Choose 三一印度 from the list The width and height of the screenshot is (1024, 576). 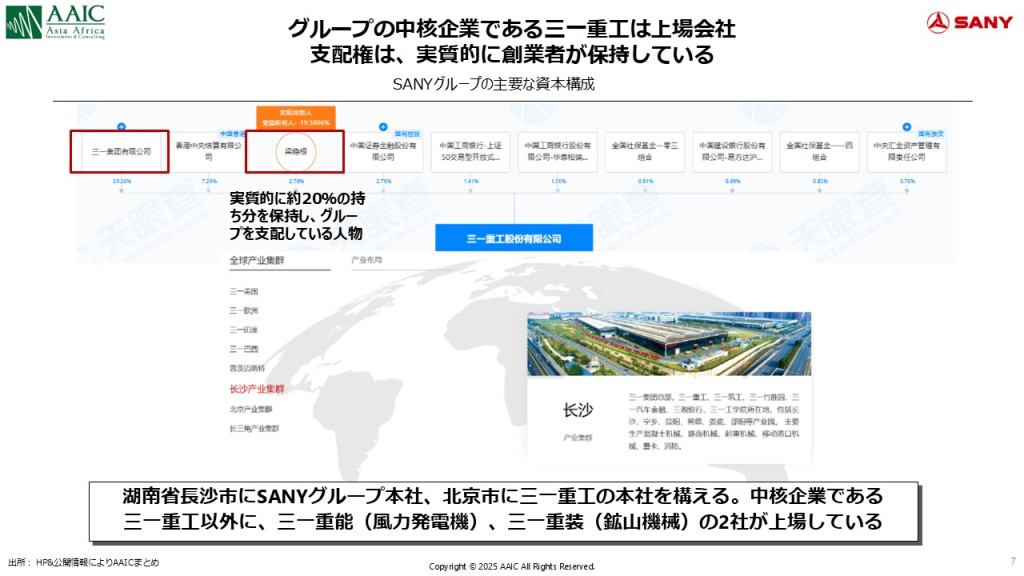tap(243, 329)
